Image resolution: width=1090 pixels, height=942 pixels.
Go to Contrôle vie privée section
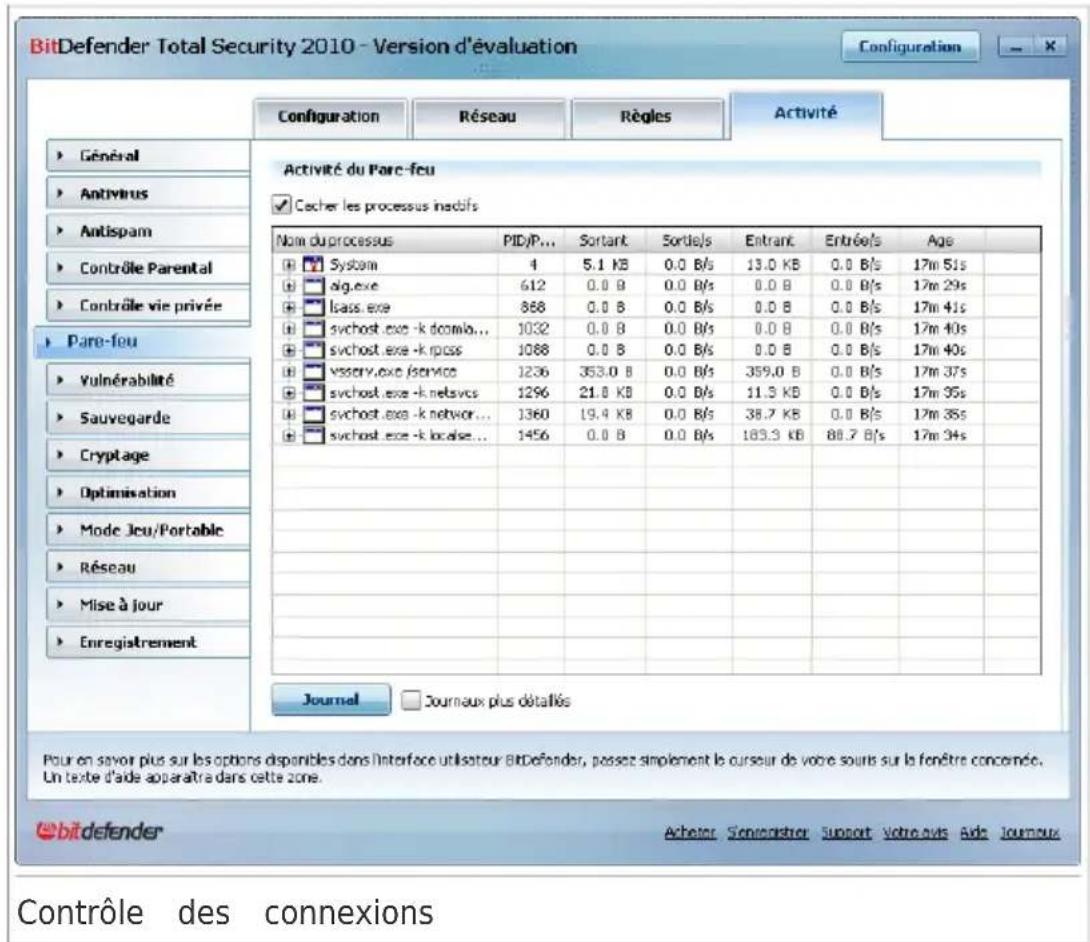click(148, 306)
